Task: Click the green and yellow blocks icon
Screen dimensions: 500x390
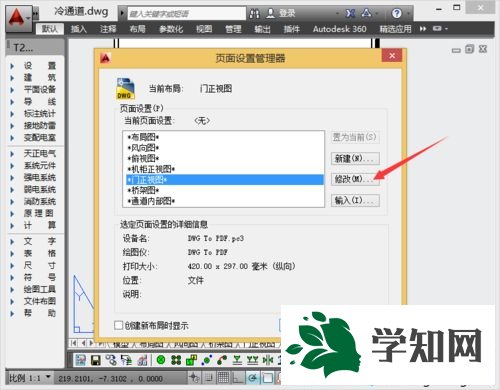Action: (191, 360)
